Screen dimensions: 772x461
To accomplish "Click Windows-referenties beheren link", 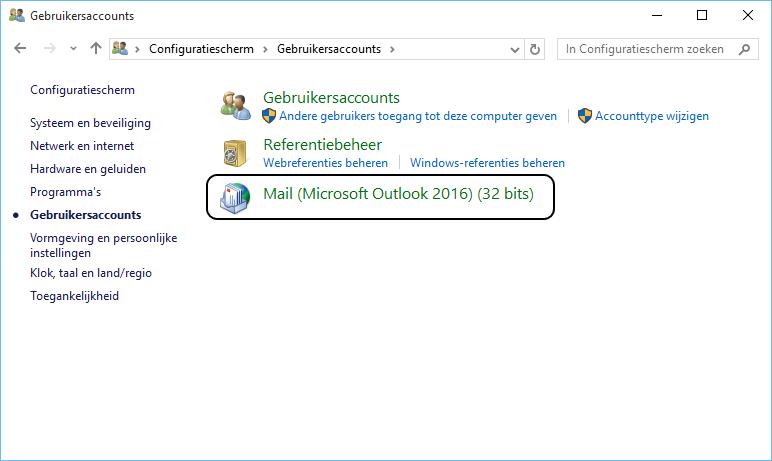I will pyautogui.click(x=487, y=162).
